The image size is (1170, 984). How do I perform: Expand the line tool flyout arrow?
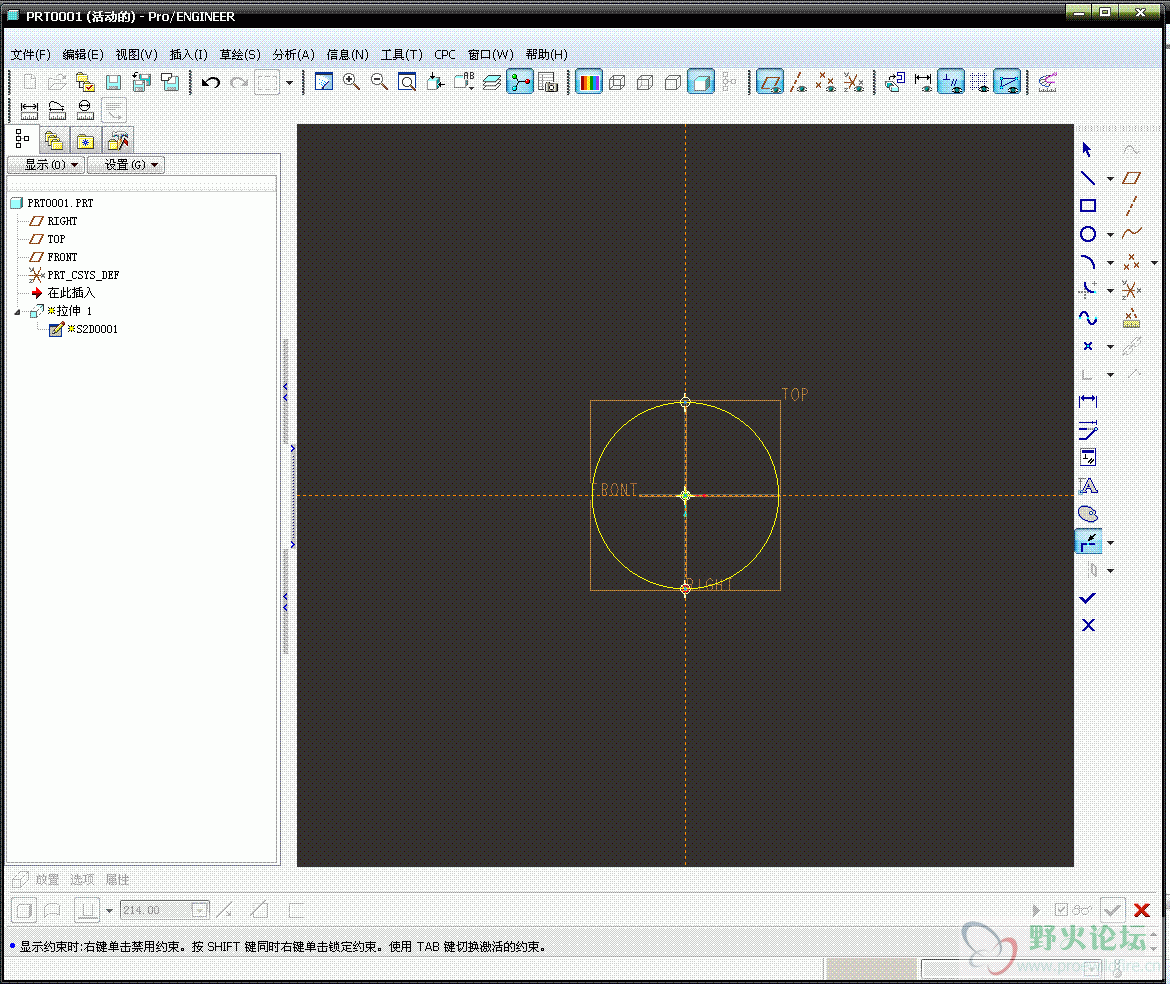1110,179
